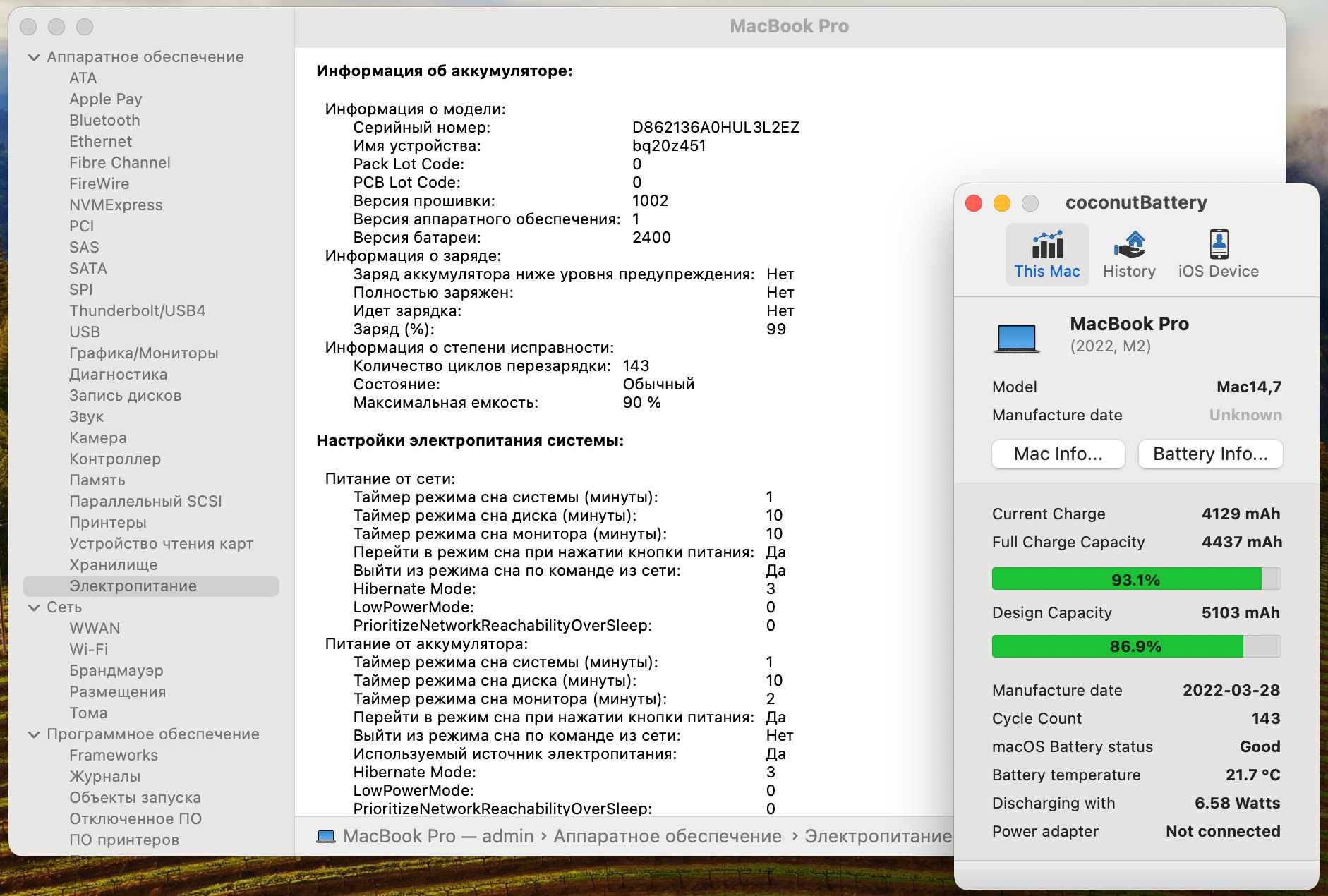Select Запись дисков in sidebar

click(126, 396)
